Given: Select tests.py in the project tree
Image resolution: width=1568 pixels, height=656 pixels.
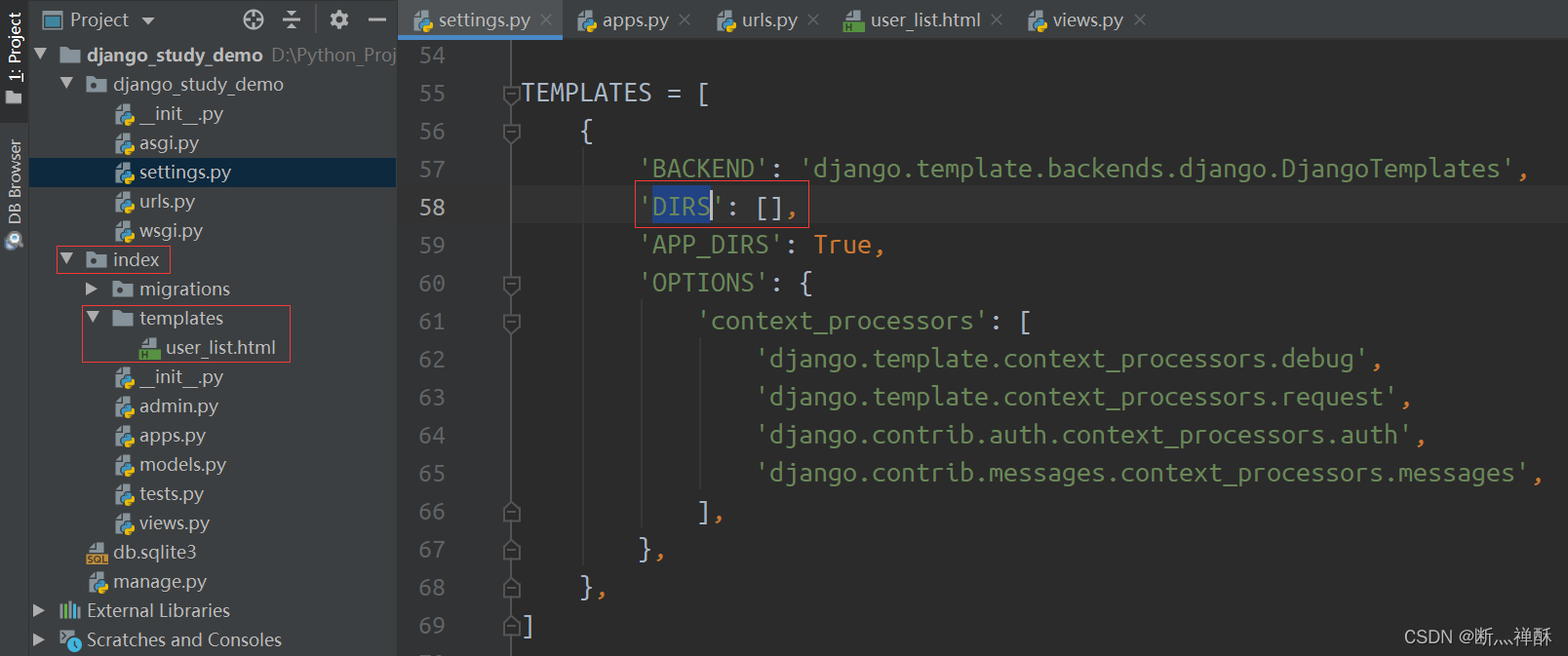Looking at the screenshot, I should tap(172, 494).
